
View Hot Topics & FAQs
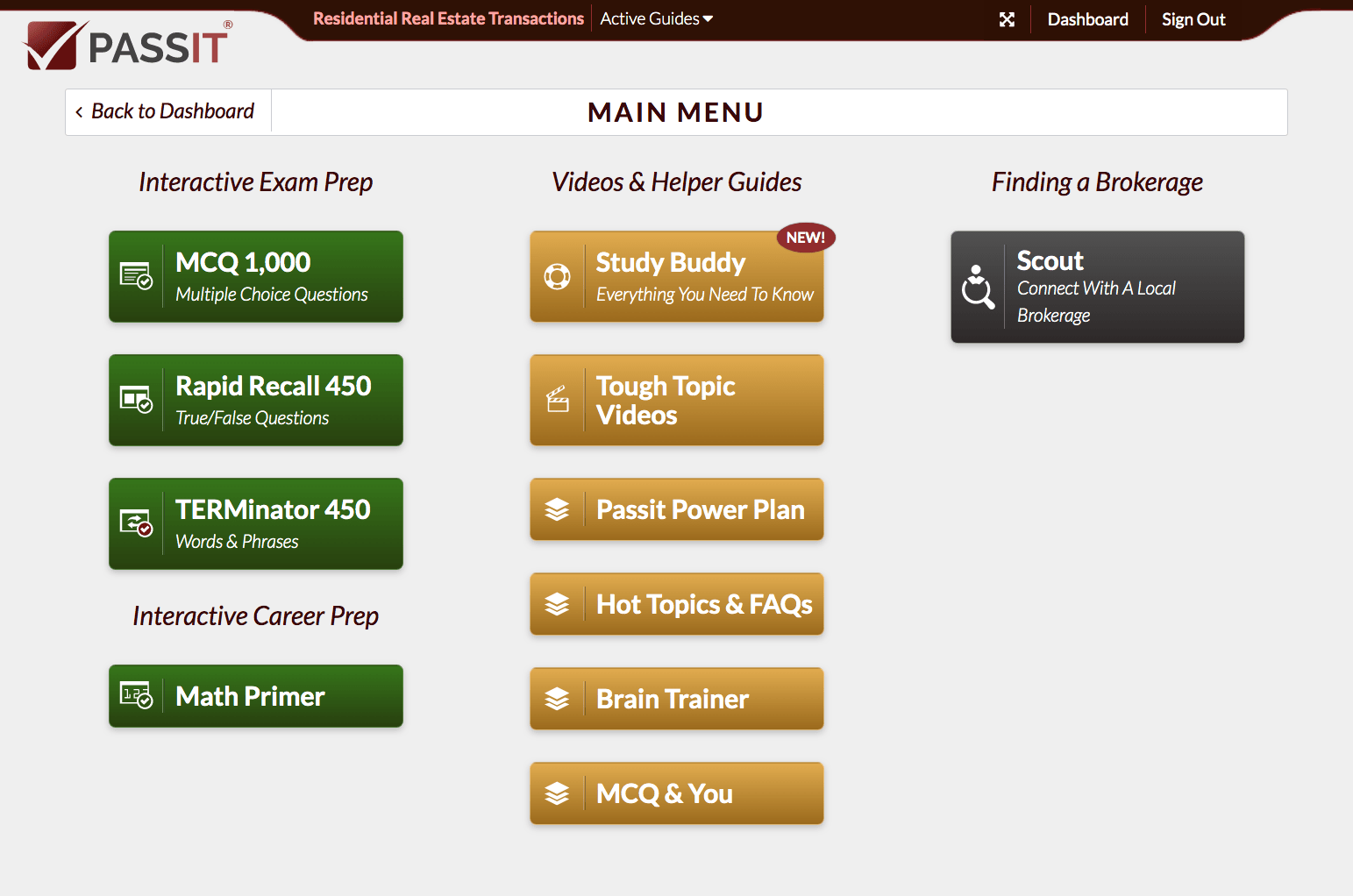pyautogui.click(x=677, y=604)
